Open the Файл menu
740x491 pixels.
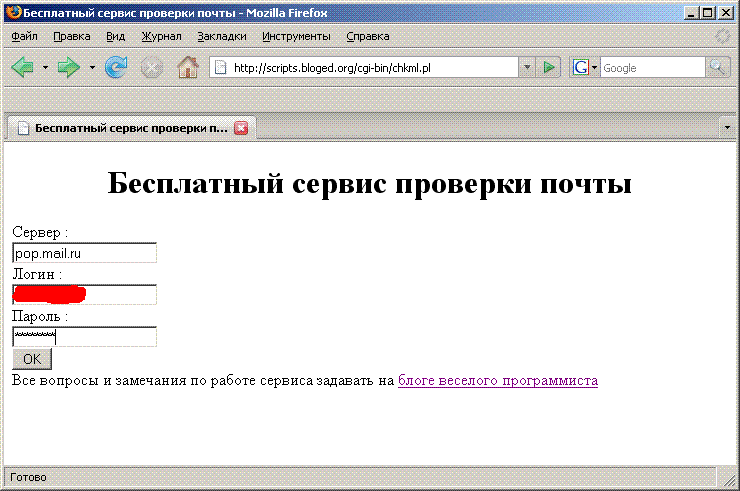[x=24, y=36]
